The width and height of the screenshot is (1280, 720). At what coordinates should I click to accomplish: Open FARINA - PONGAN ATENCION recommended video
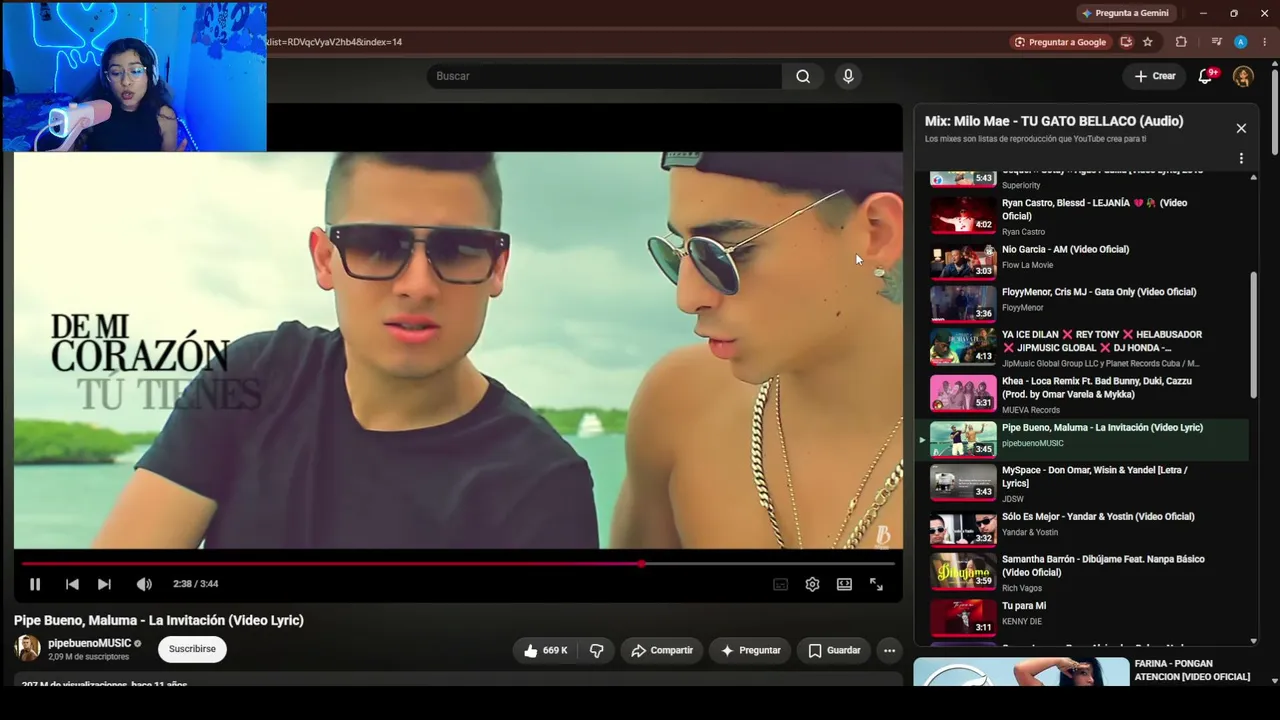(1192, 670)
